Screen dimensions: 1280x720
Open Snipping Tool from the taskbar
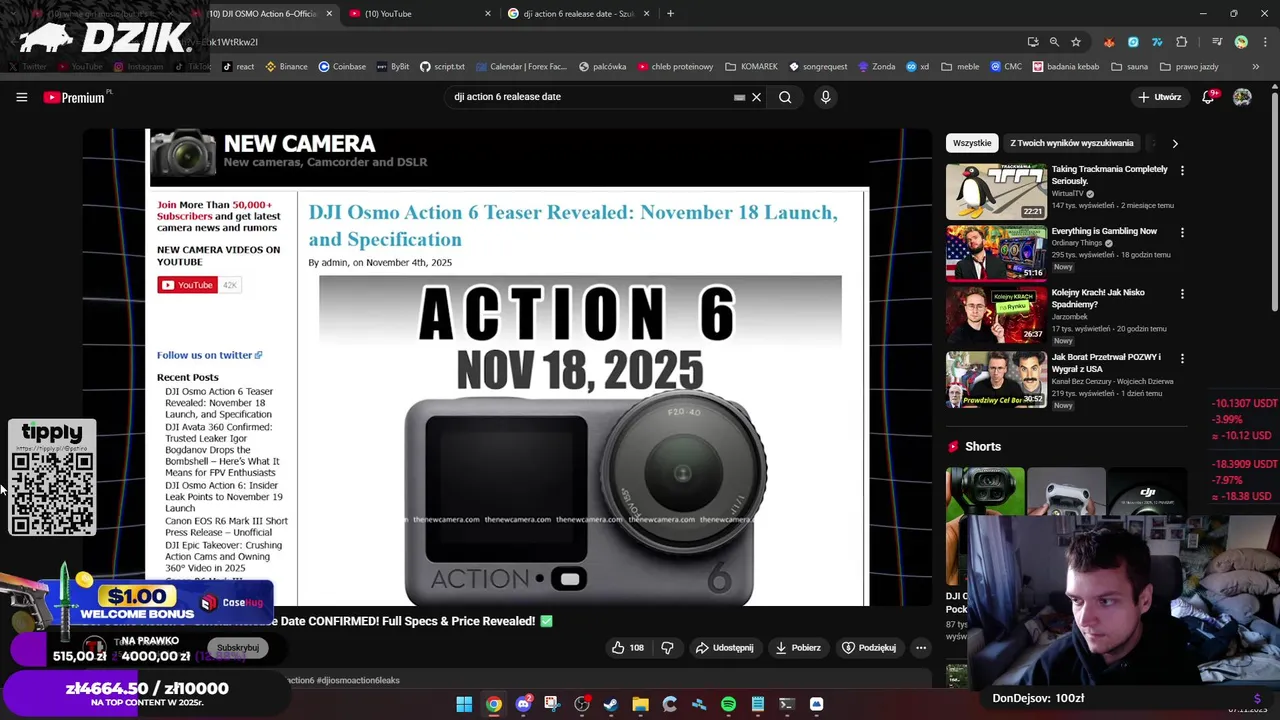(552, 704)
